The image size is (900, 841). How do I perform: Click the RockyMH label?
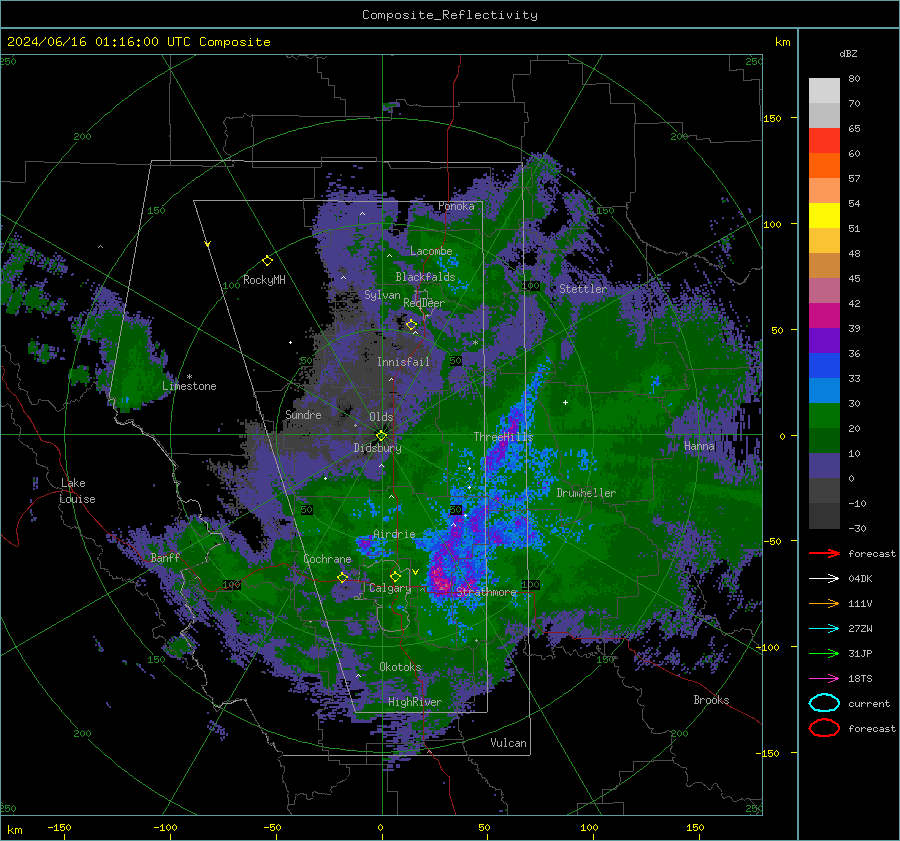[x=264, y=280]
